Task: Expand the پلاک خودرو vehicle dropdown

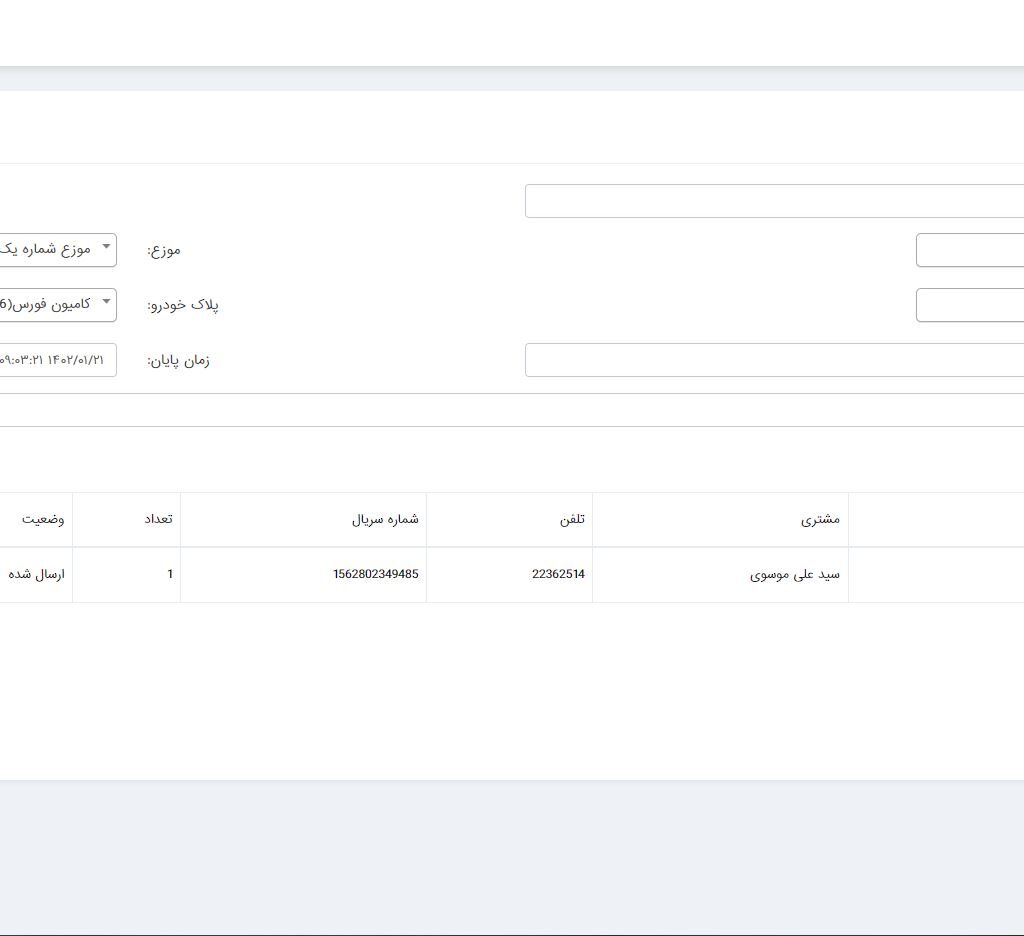Action: coord(56,305)
